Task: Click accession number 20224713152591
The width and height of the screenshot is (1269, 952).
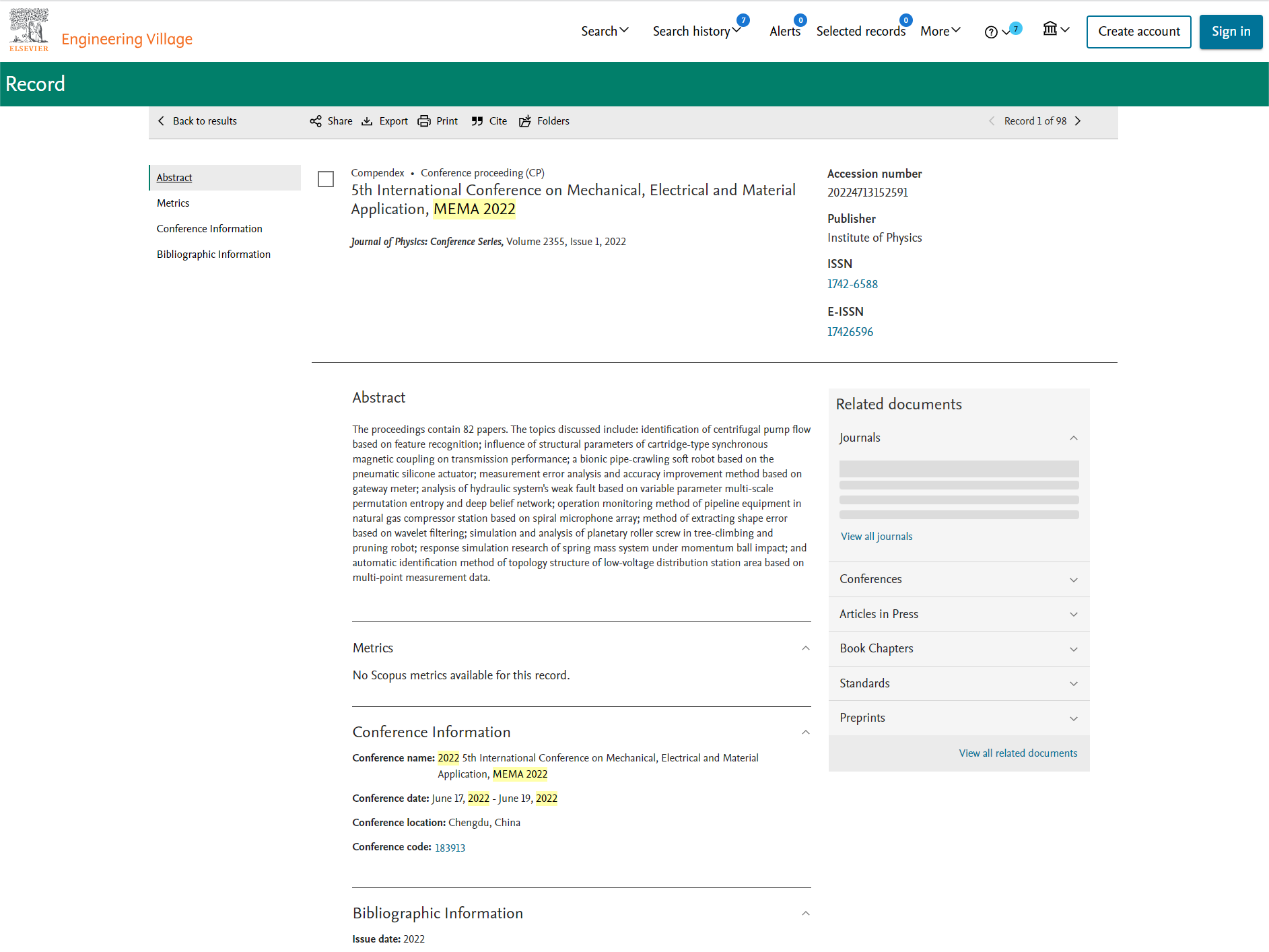Action: point(868,193)
